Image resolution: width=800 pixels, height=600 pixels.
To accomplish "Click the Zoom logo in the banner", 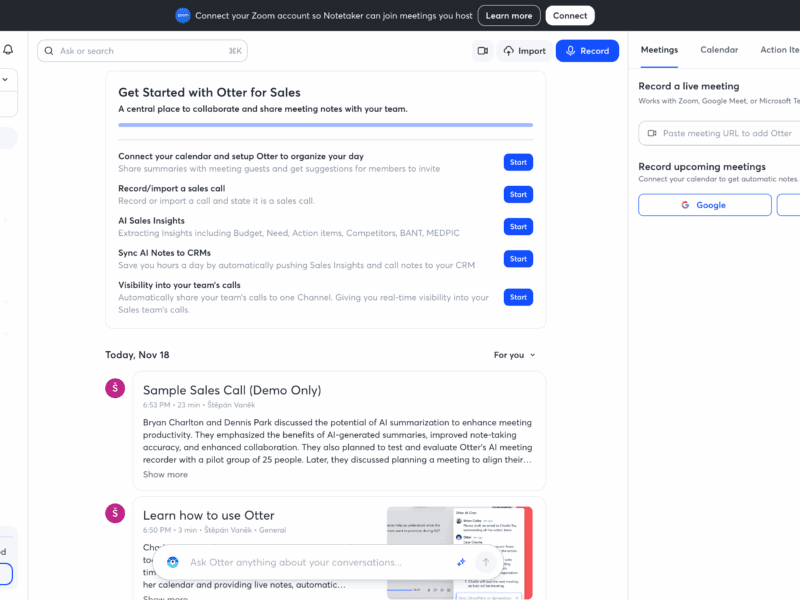I will pyautogui.click(x=182, y=15).
